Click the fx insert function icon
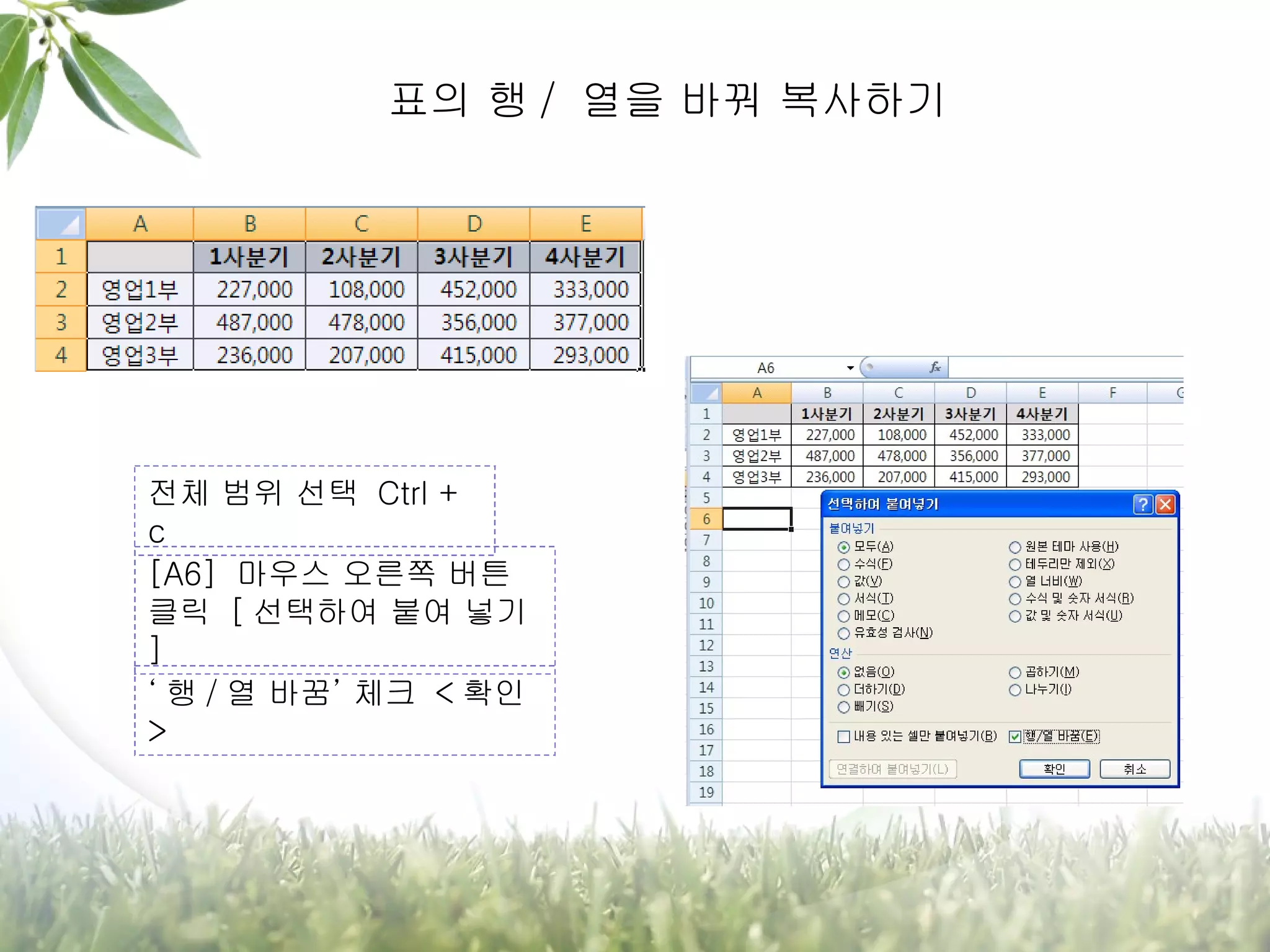Image resolution: width=1270 pixels, height=952 pixels. pos(935,368)
